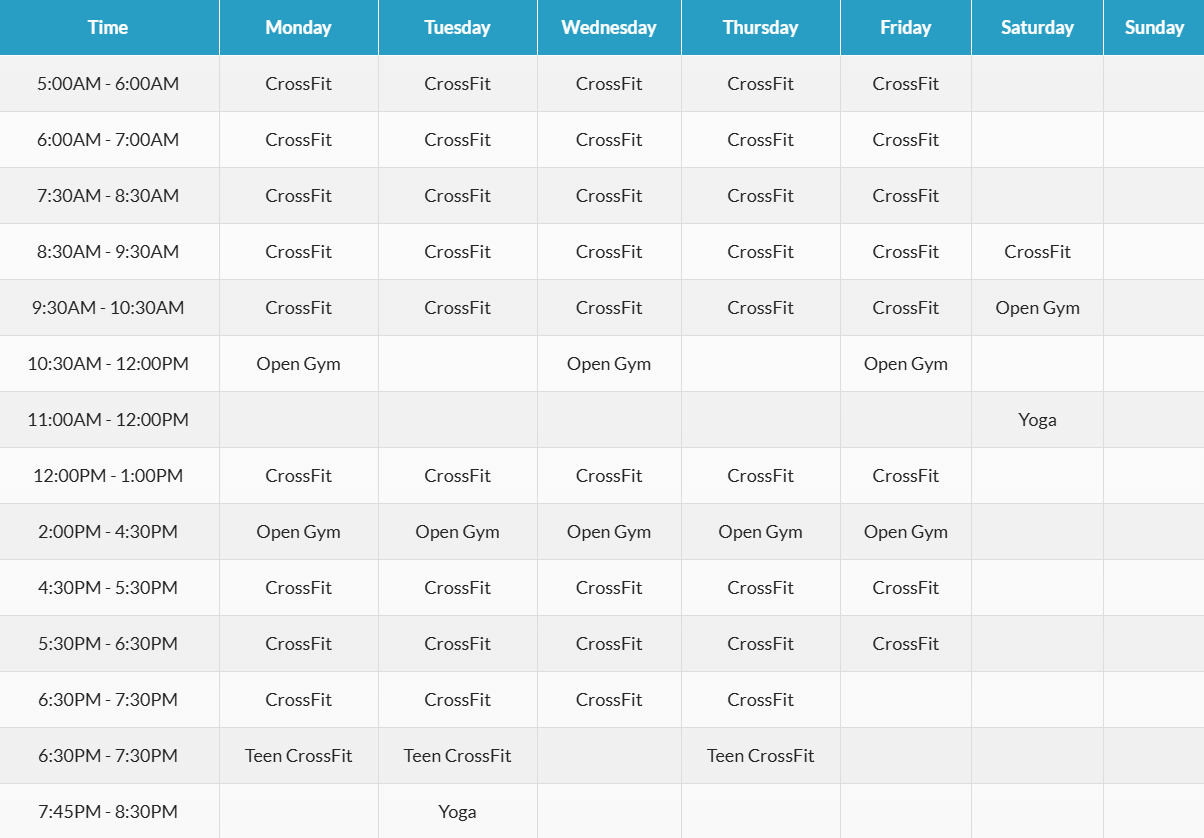Select Friday 10:30AM Open Gym
Image resolution: width=1204 pixels, height=838 pixels.
(x=905, y=364)
